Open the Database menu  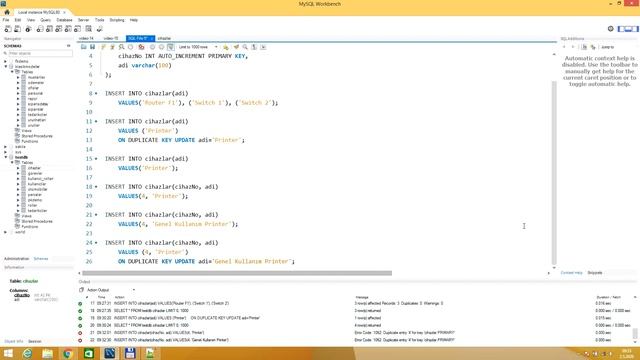click(64, 20)
